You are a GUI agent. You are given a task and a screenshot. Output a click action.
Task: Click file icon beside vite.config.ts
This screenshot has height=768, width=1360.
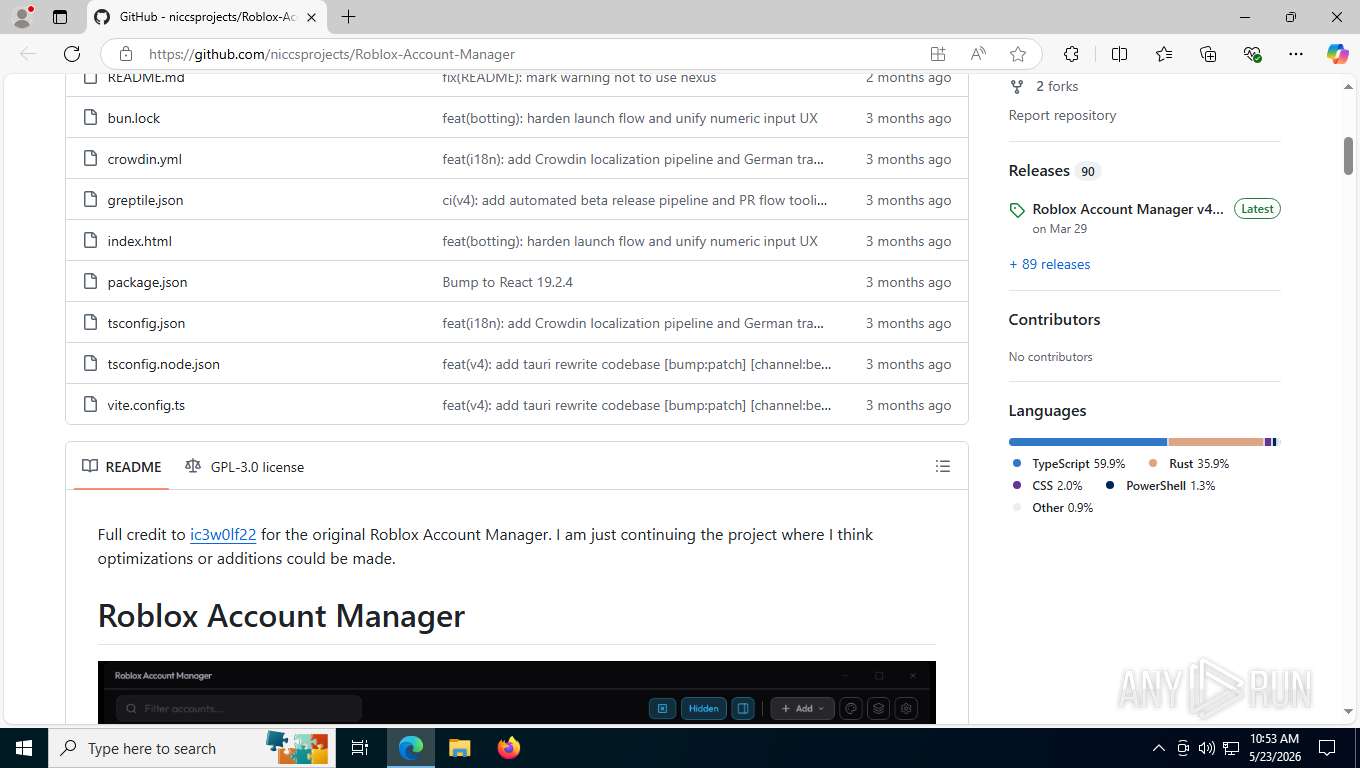[90, 405]
